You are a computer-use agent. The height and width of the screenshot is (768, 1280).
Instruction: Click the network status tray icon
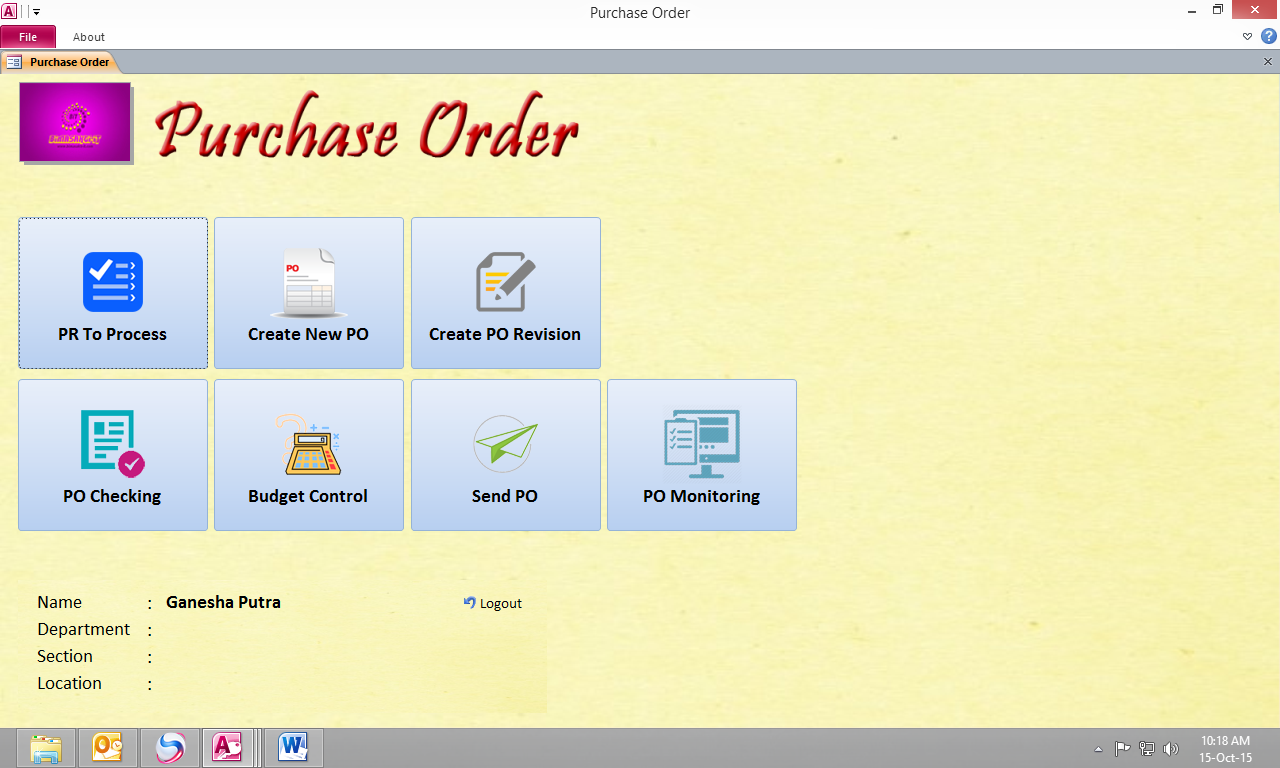(x=1145, y=747)
